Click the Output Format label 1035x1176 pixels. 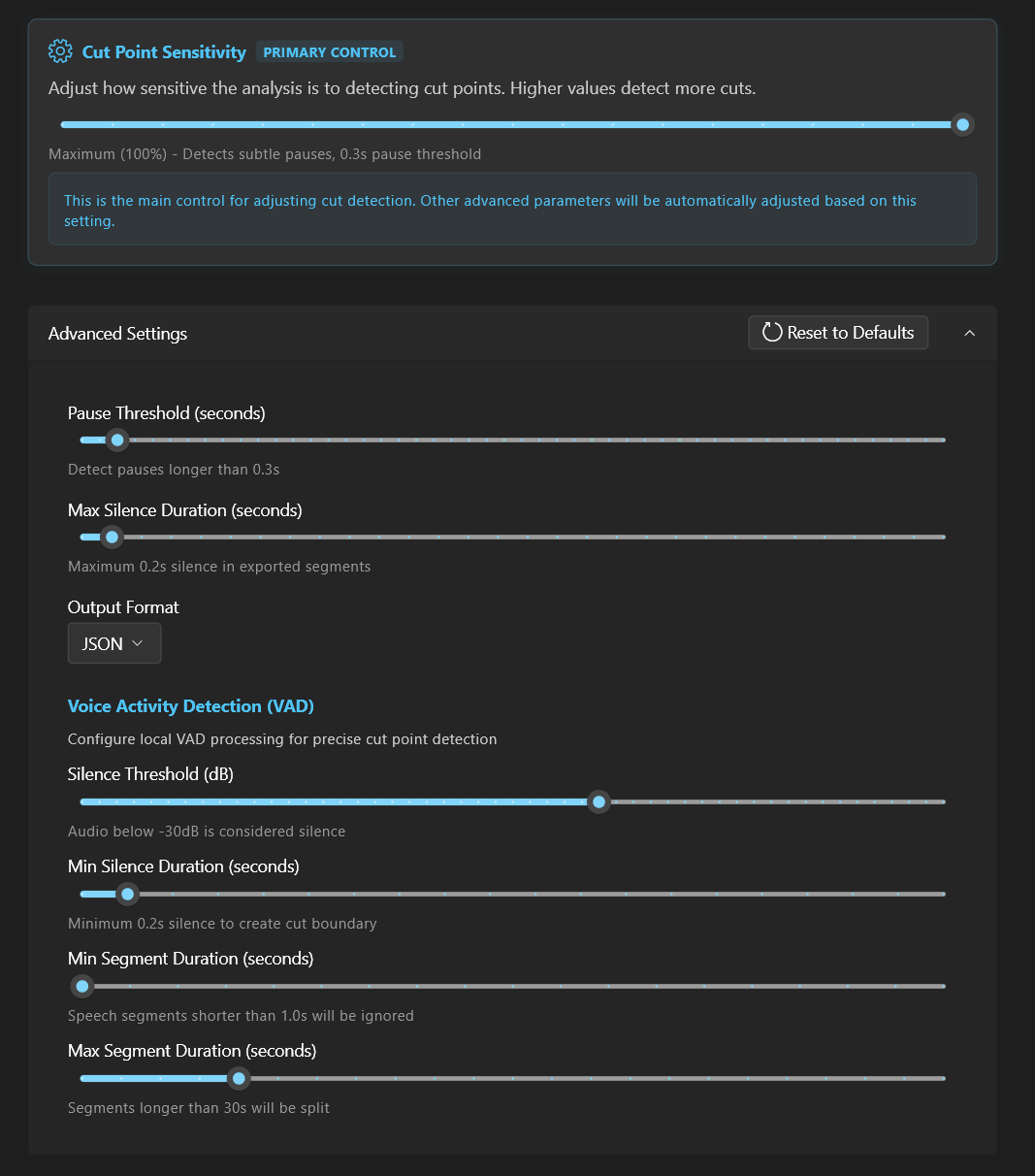pos(123,607)
